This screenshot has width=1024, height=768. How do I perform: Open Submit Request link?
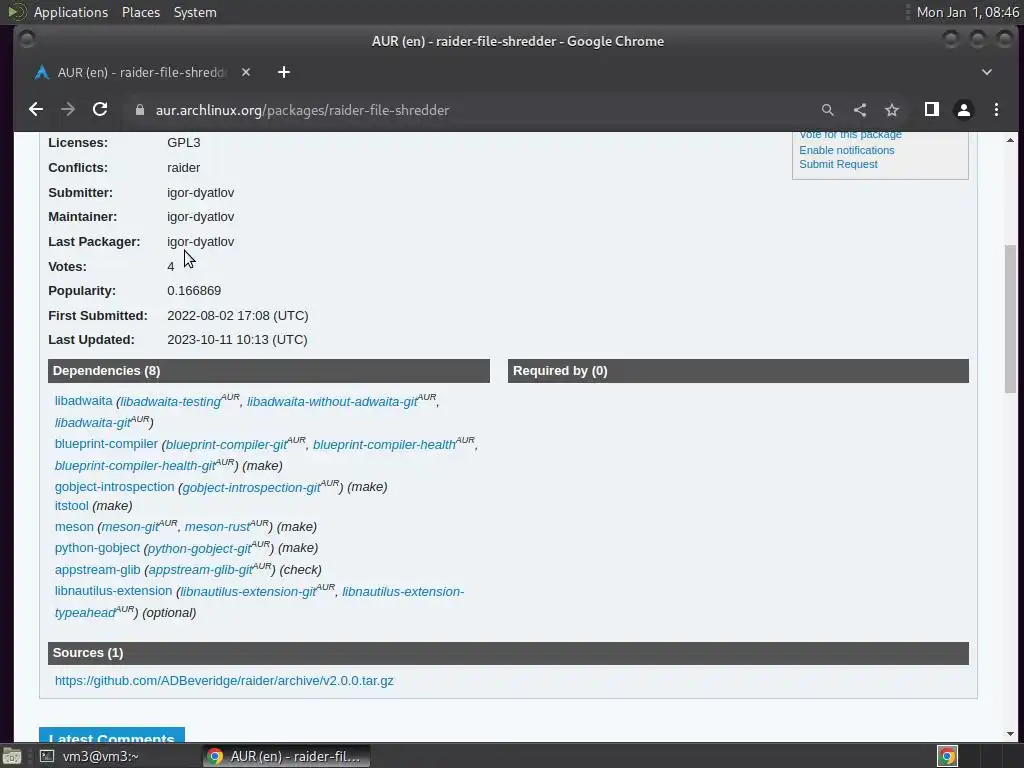point(838,164)
